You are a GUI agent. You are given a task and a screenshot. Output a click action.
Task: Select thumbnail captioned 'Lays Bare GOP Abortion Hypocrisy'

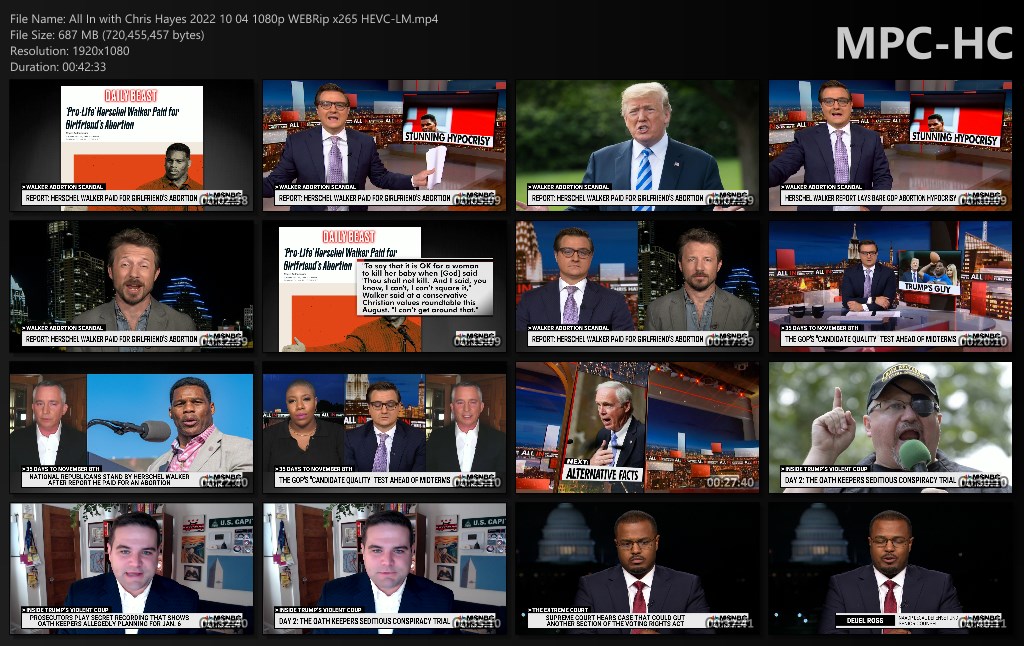890,145
